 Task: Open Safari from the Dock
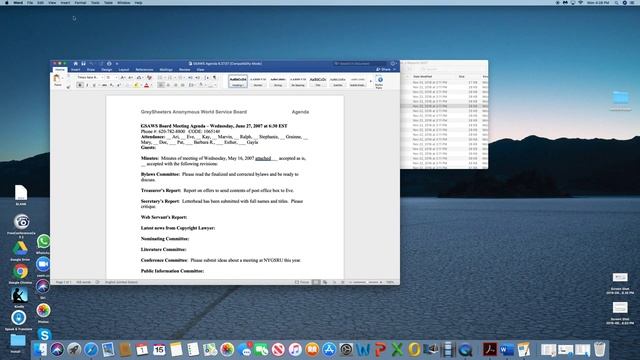click(x=91, y=349)
